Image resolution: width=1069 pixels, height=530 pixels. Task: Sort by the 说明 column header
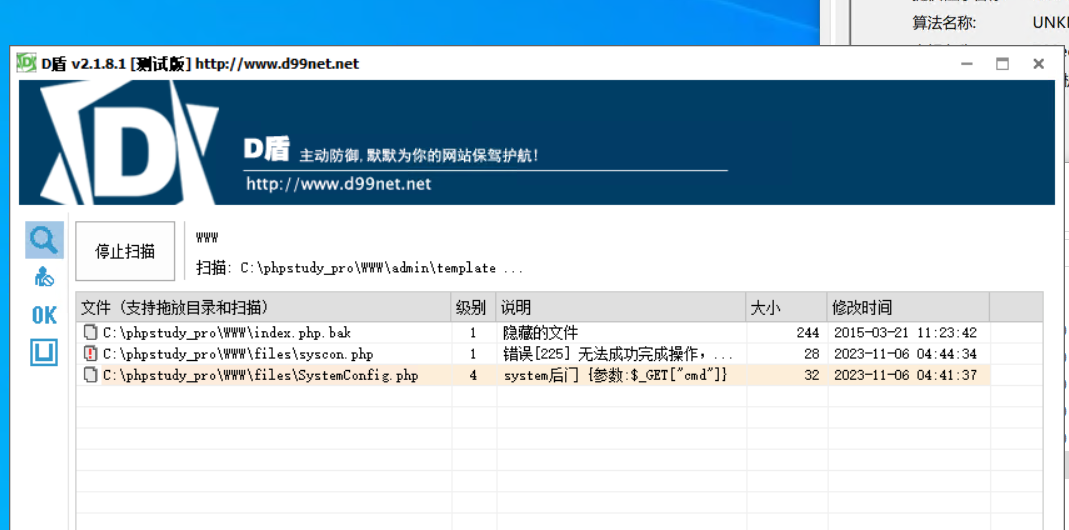point(620,308)
